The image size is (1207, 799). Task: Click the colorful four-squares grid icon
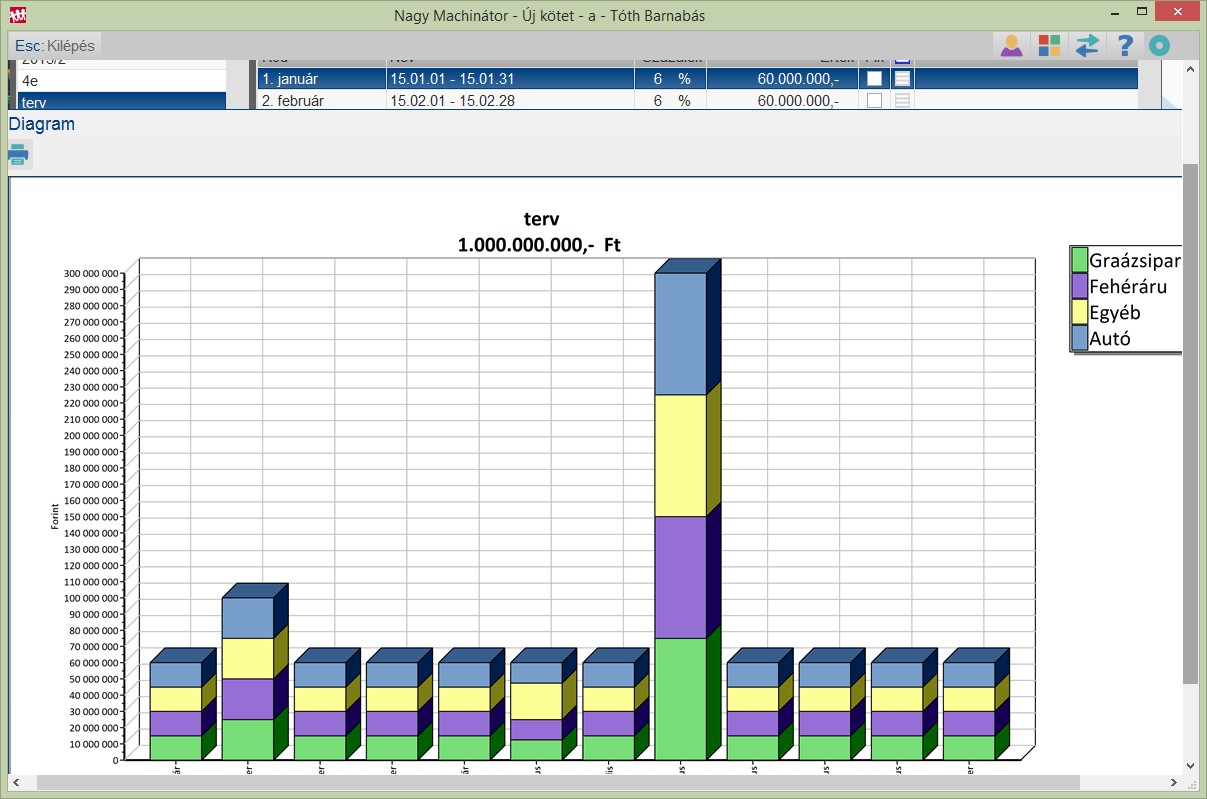1049,46
